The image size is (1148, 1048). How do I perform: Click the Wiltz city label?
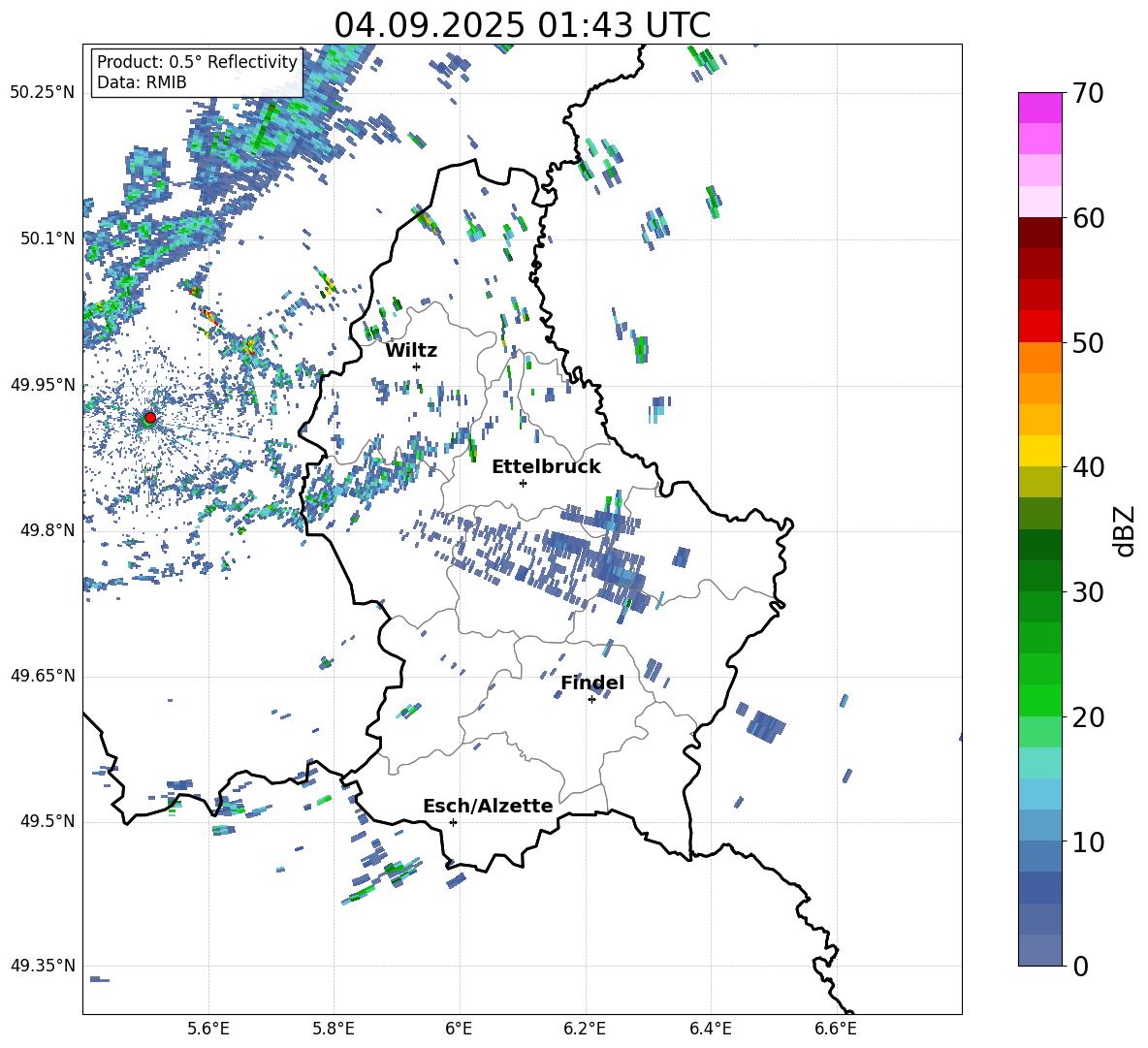pos(411,351)
